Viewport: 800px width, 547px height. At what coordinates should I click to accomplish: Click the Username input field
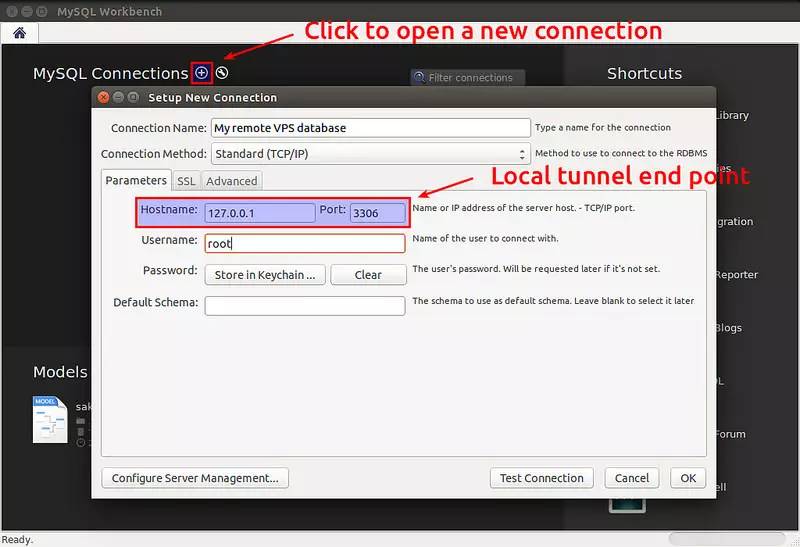305,243
